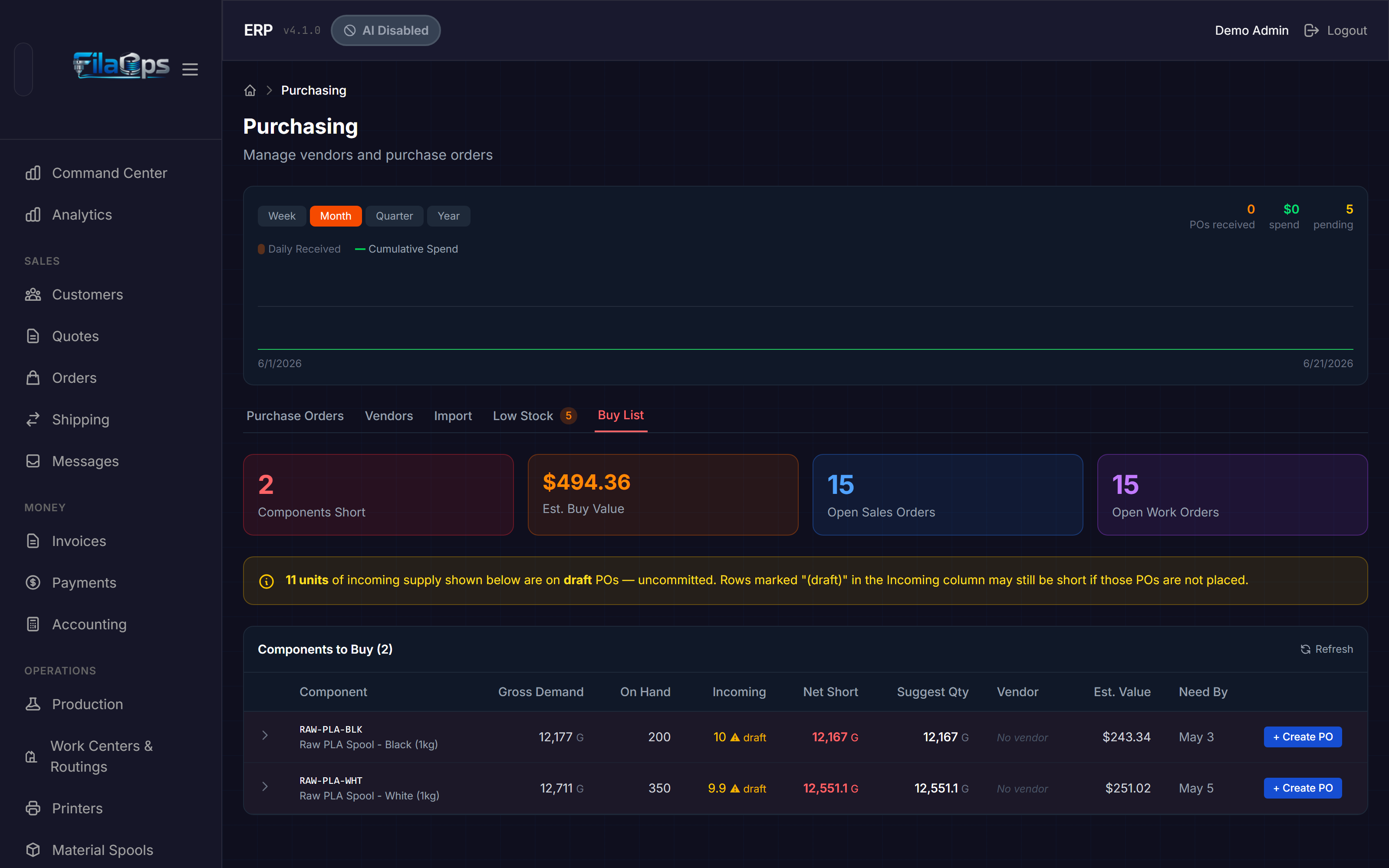Click the Material Spools cube icon
Image resolution: width=1389 pixels, height=868 pixels.
tap(33, 850)
